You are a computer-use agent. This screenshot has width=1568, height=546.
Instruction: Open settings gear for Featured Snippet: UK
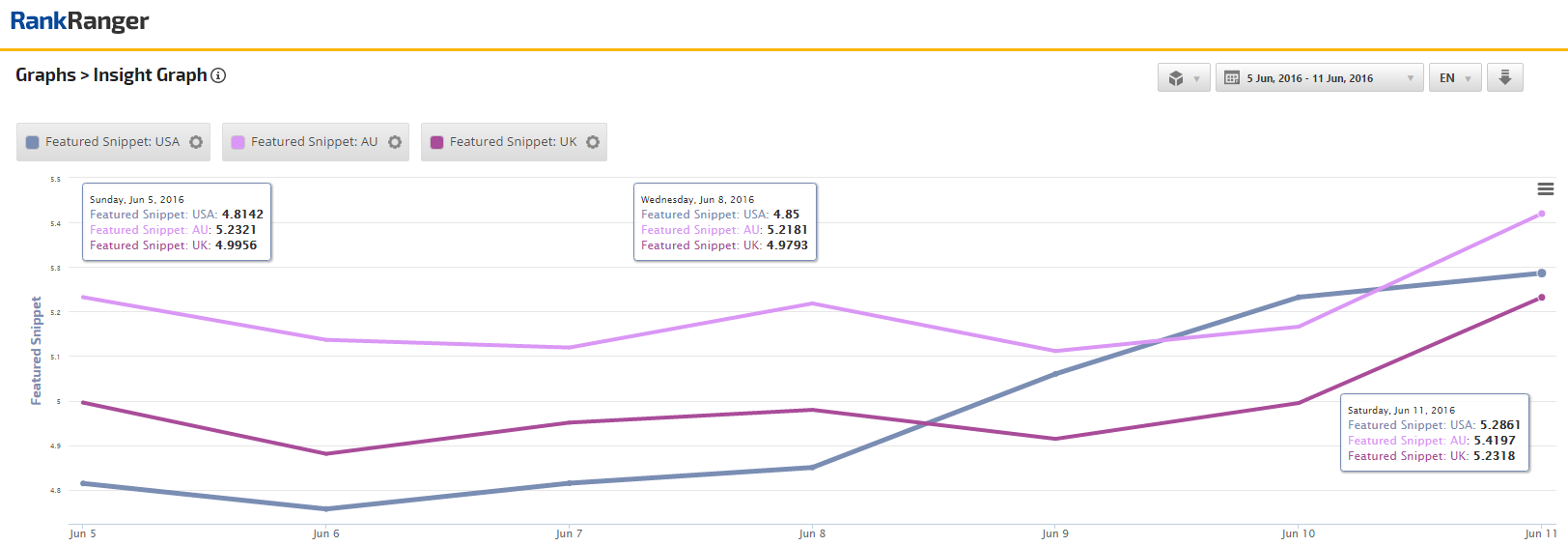593,142
